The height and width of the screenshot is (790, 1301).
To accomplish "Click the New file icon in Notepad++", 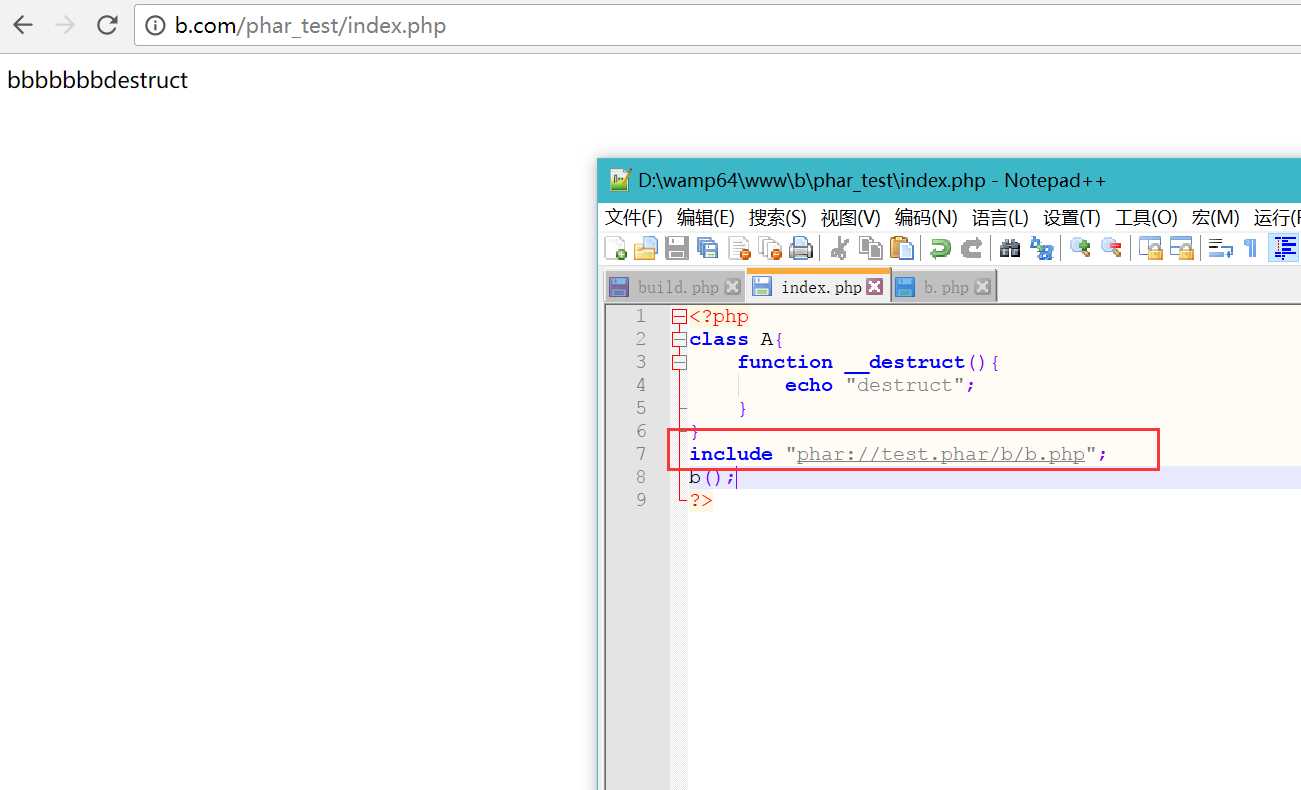I will (x=616, y=248).
